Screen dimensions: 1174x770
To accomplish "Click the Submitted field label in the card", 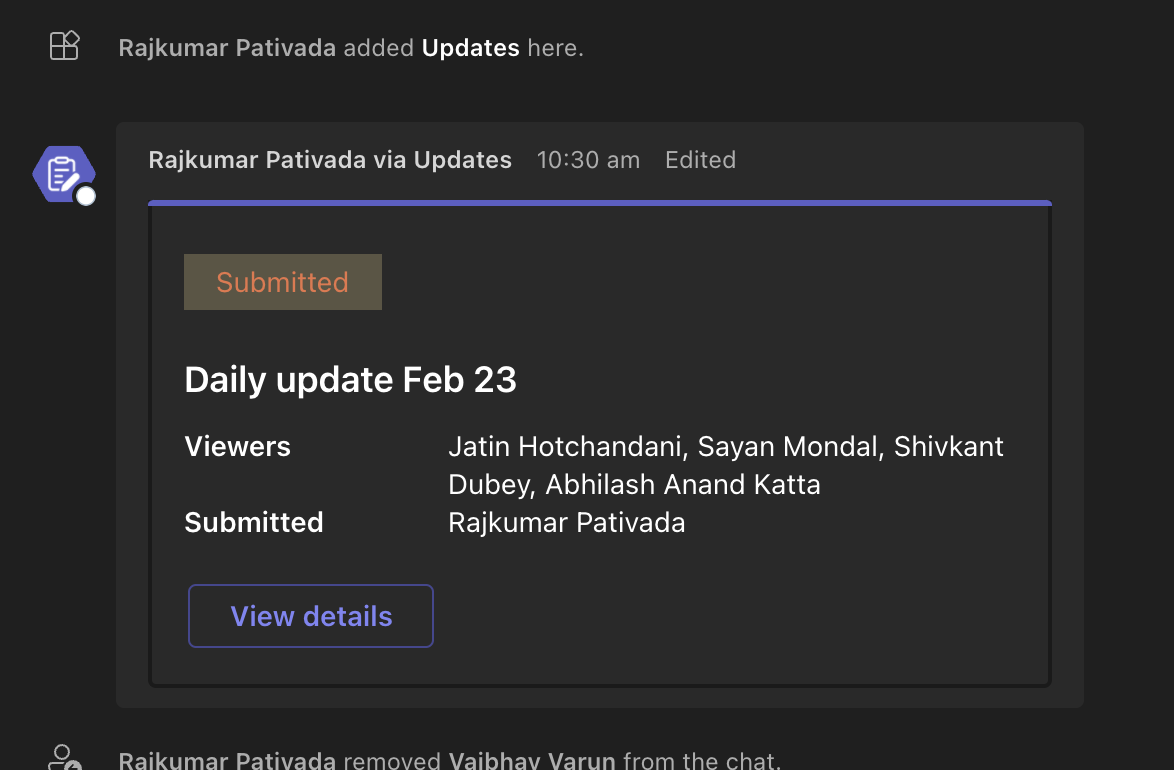I will point(254,522).
